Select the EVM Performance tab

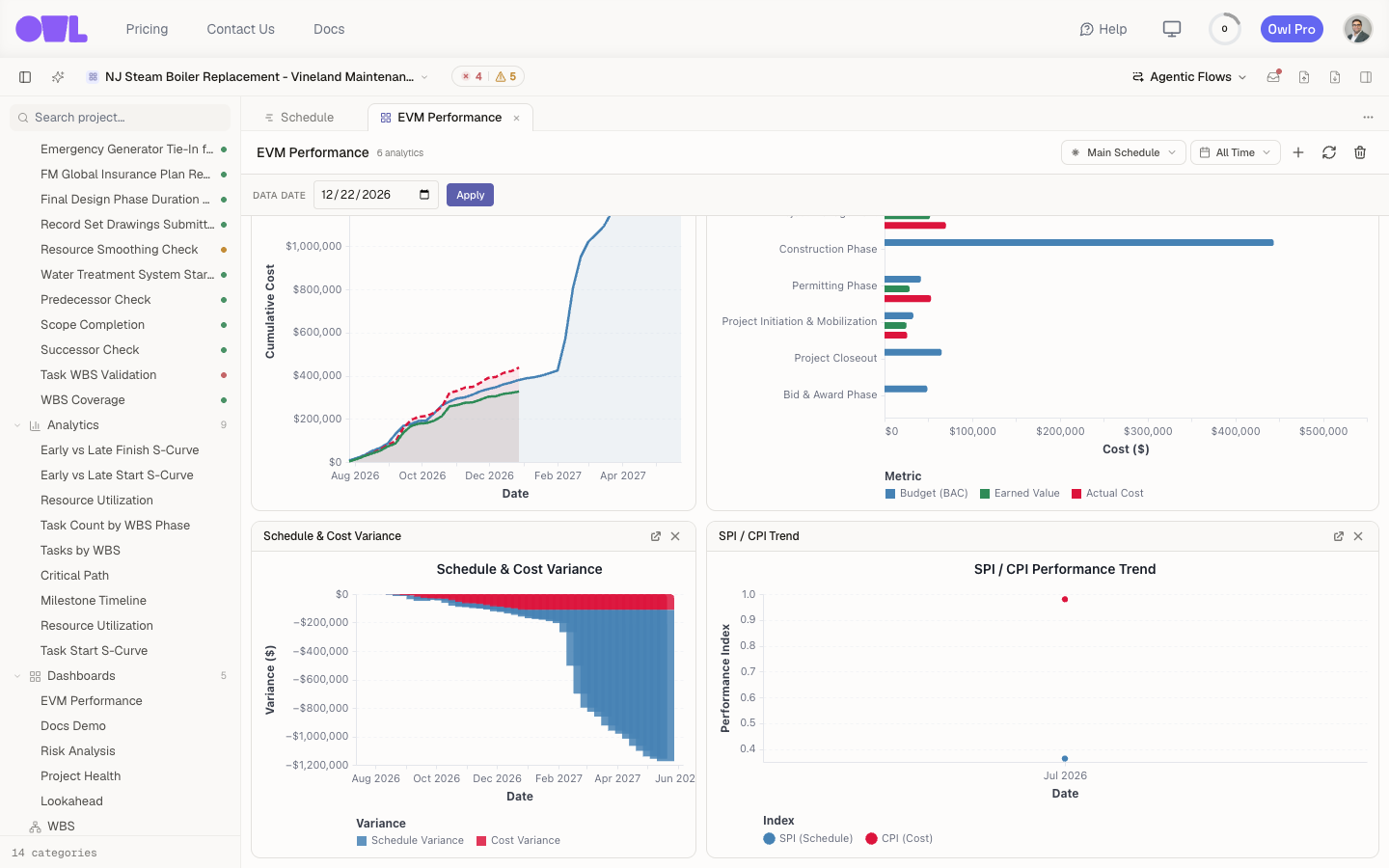pos(449,118)
